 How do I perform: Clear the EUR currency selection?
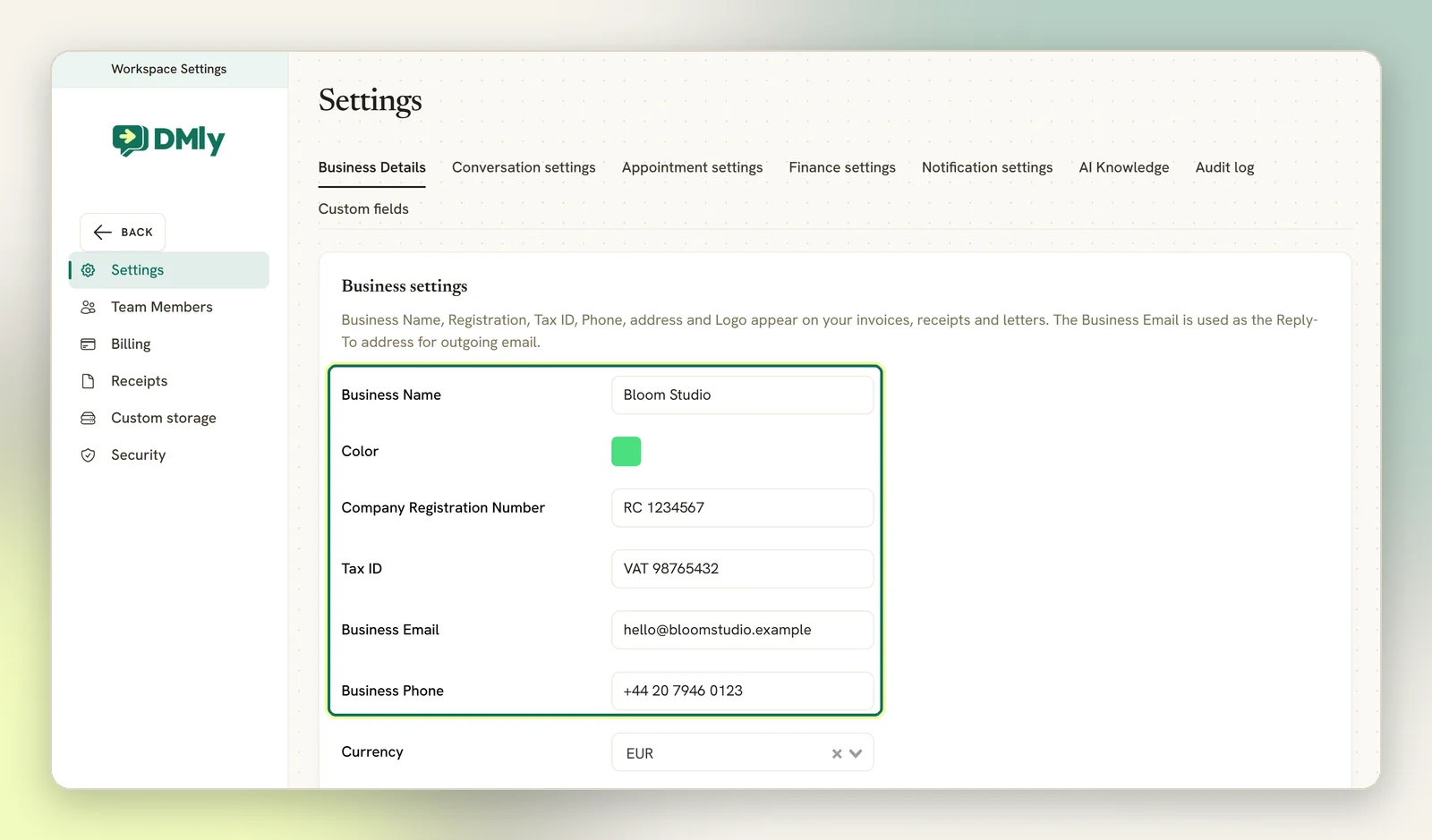coord(837,754)
